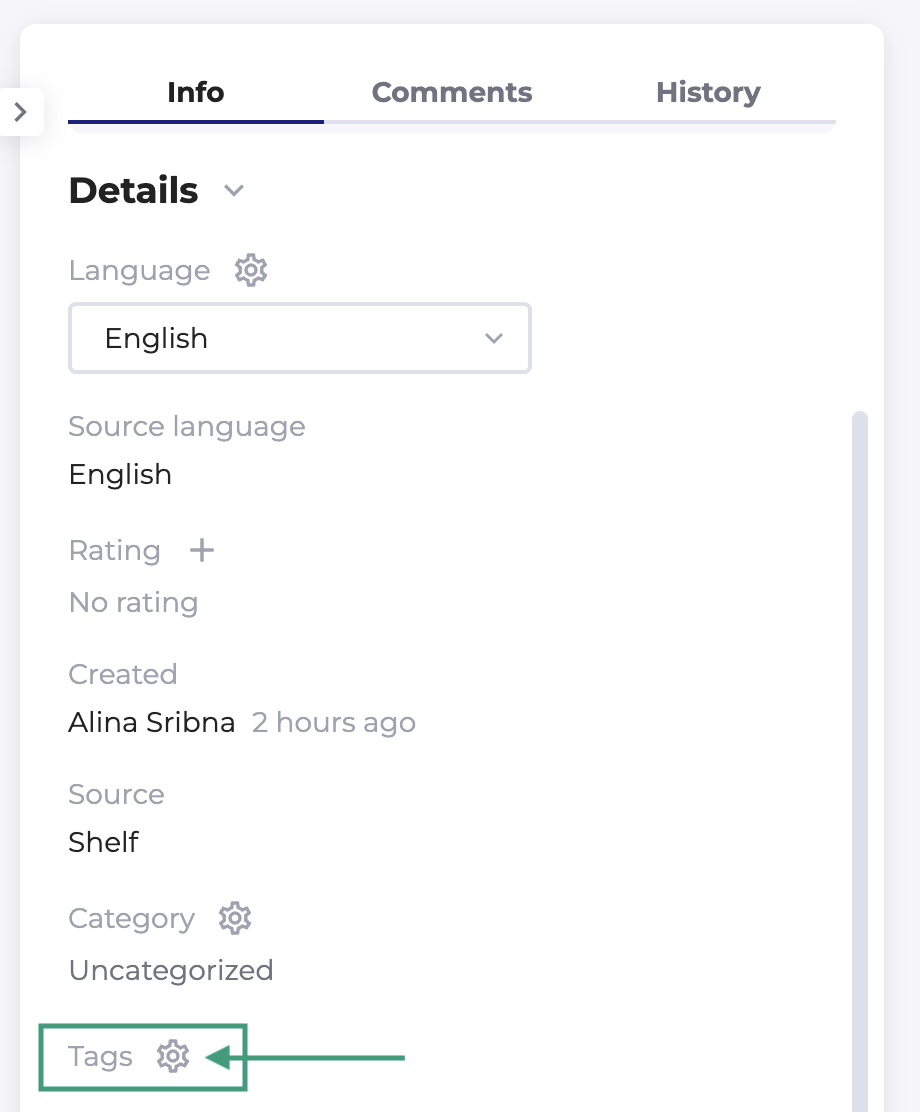Click the Source language English value

pyautogui.click(x=120, y=474)
